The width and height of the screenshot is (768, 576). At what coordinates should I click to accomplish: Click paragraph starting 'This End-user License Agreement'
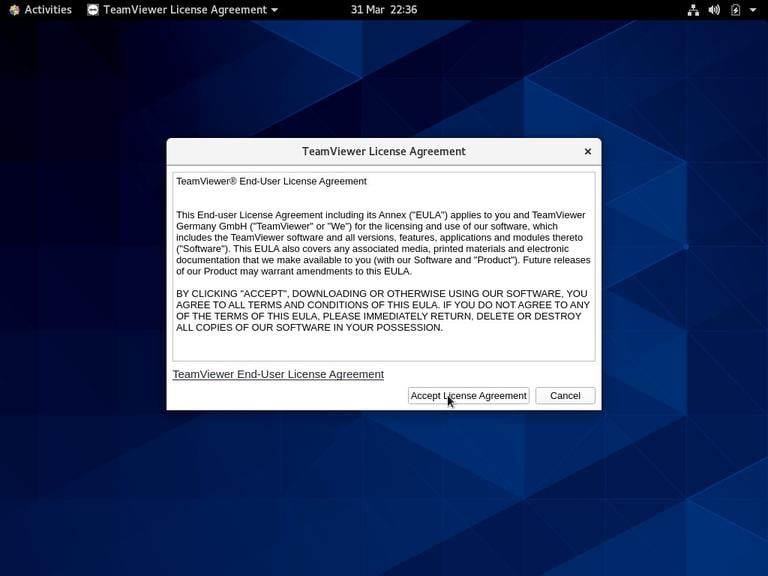(383, 243)
